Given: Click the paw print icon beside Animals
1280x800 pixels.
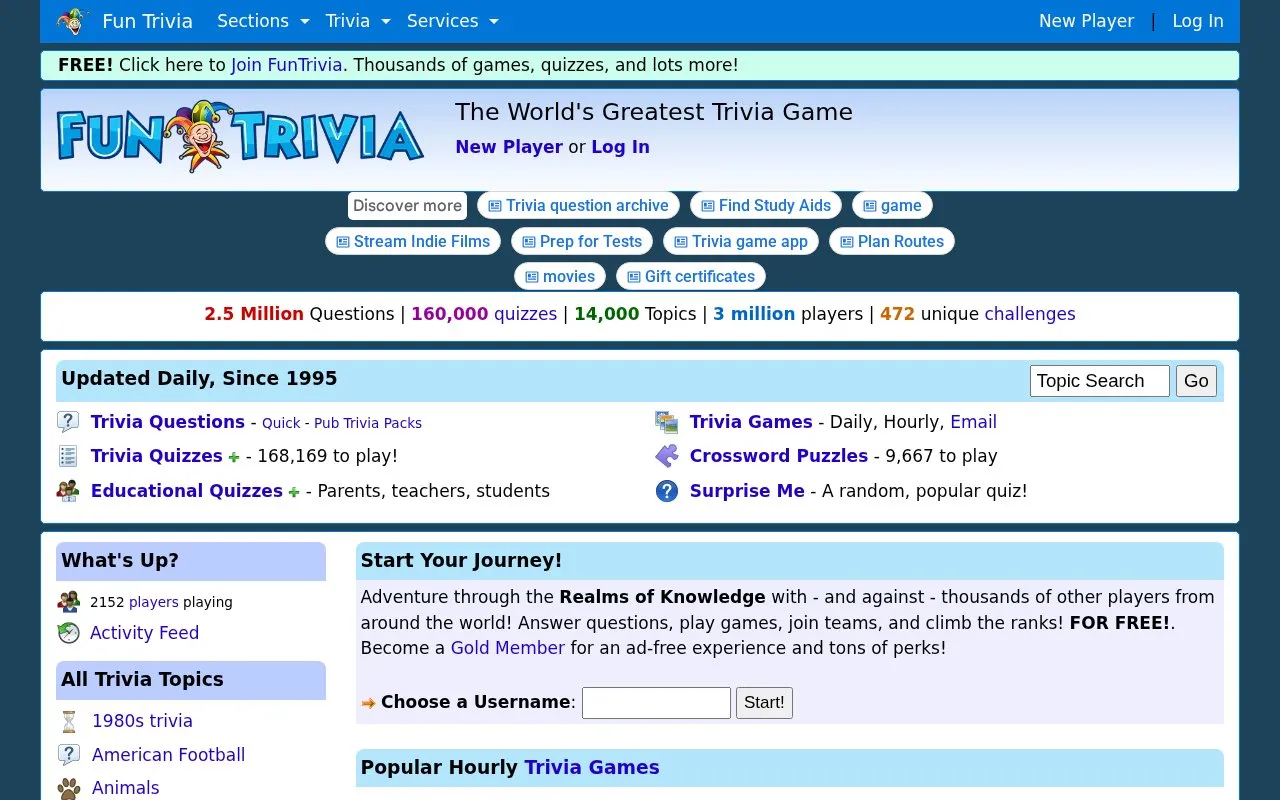Looking at the screenshot, I should [68, 788].
